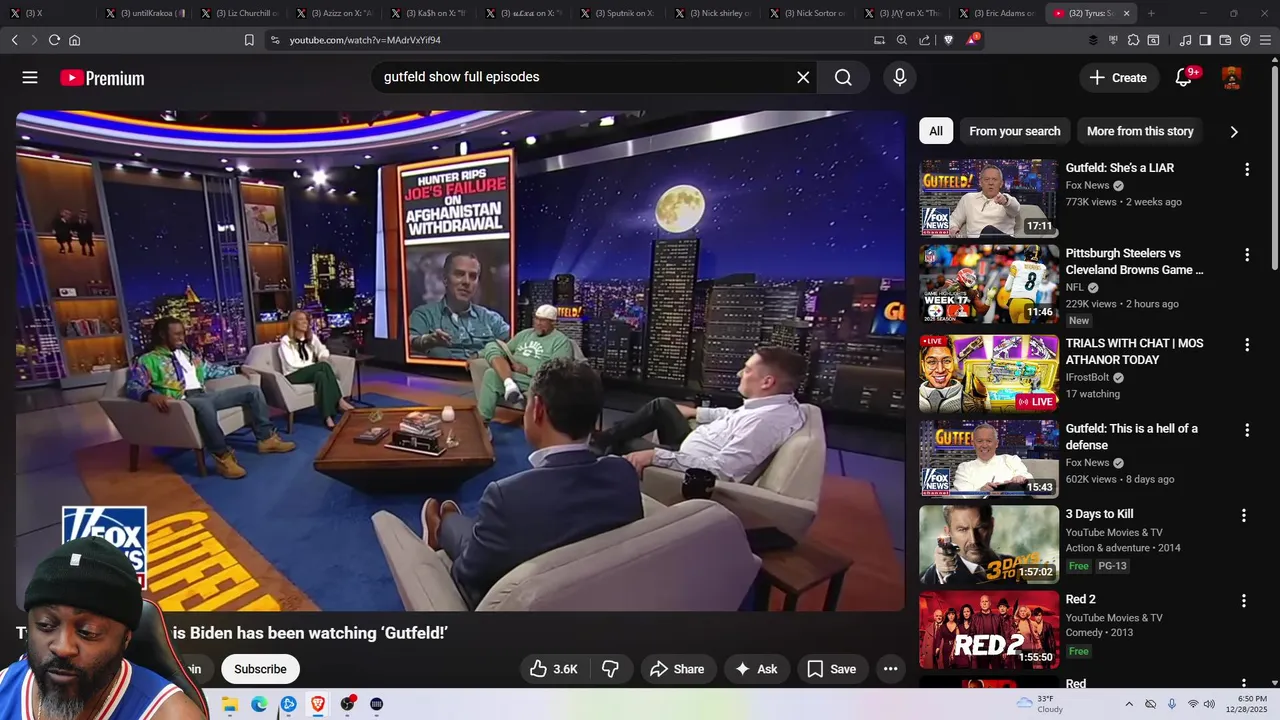Show hidden system tray icons
1280x720 pixels.
pyautogui.click(x=1129, y=704)
